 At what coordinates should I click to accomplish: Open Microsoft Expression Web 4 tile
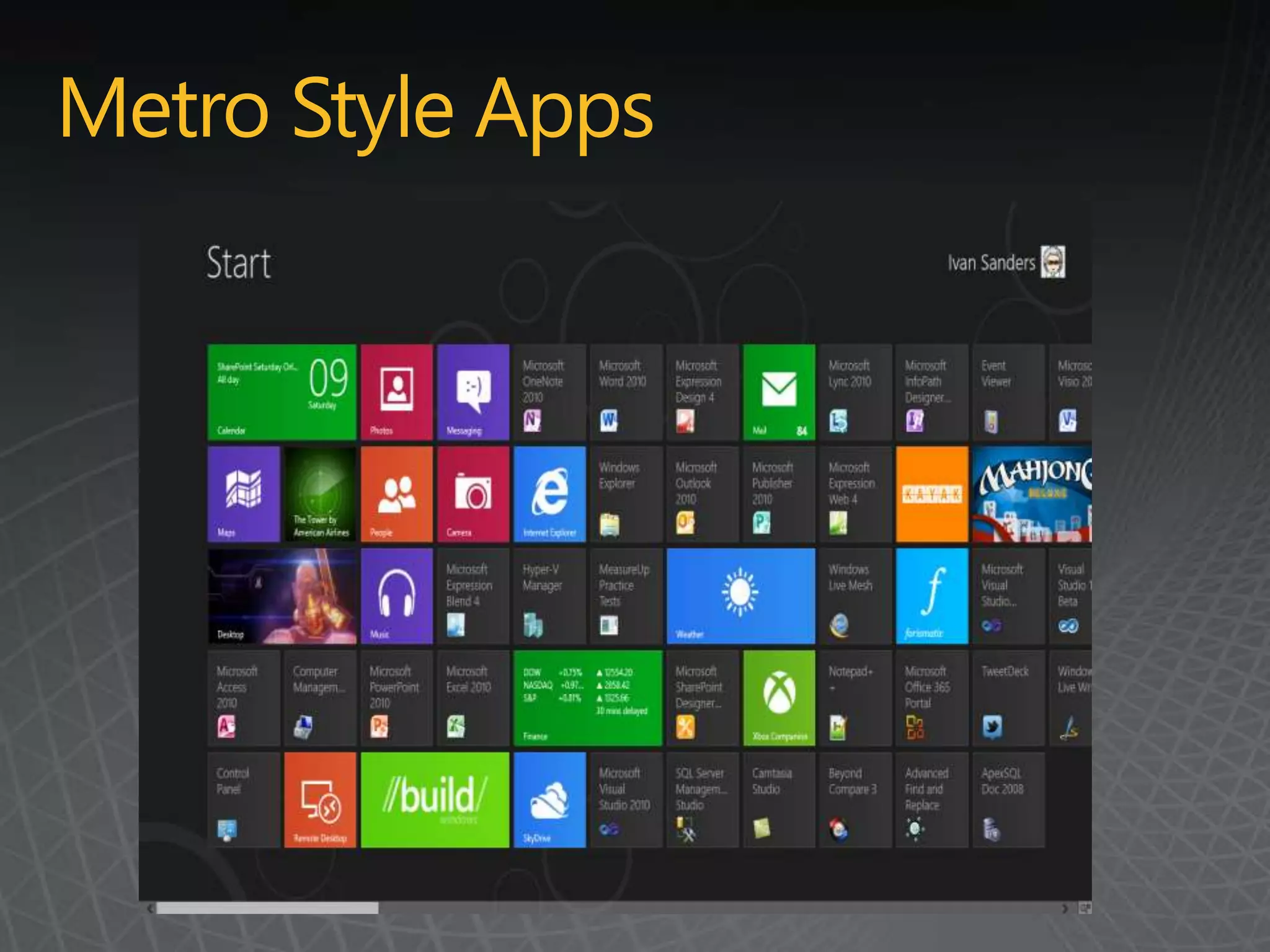tap(856, 494)
